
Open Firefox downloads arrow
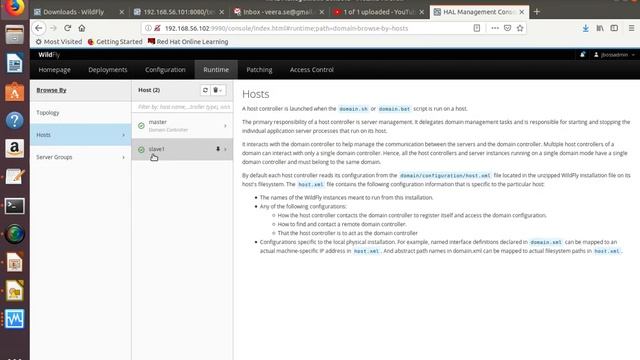point(585,28)
